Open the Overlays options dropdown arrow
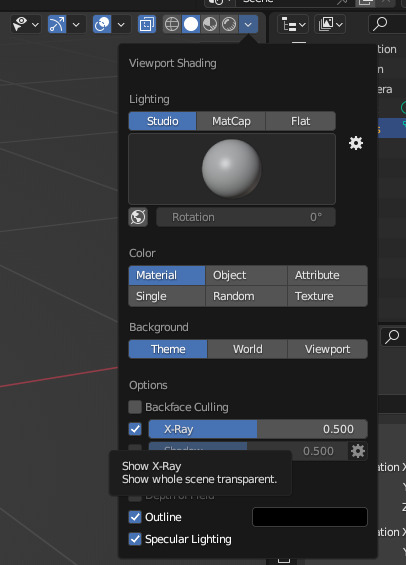This screenshot has width=406, height=565. point(121,25)
